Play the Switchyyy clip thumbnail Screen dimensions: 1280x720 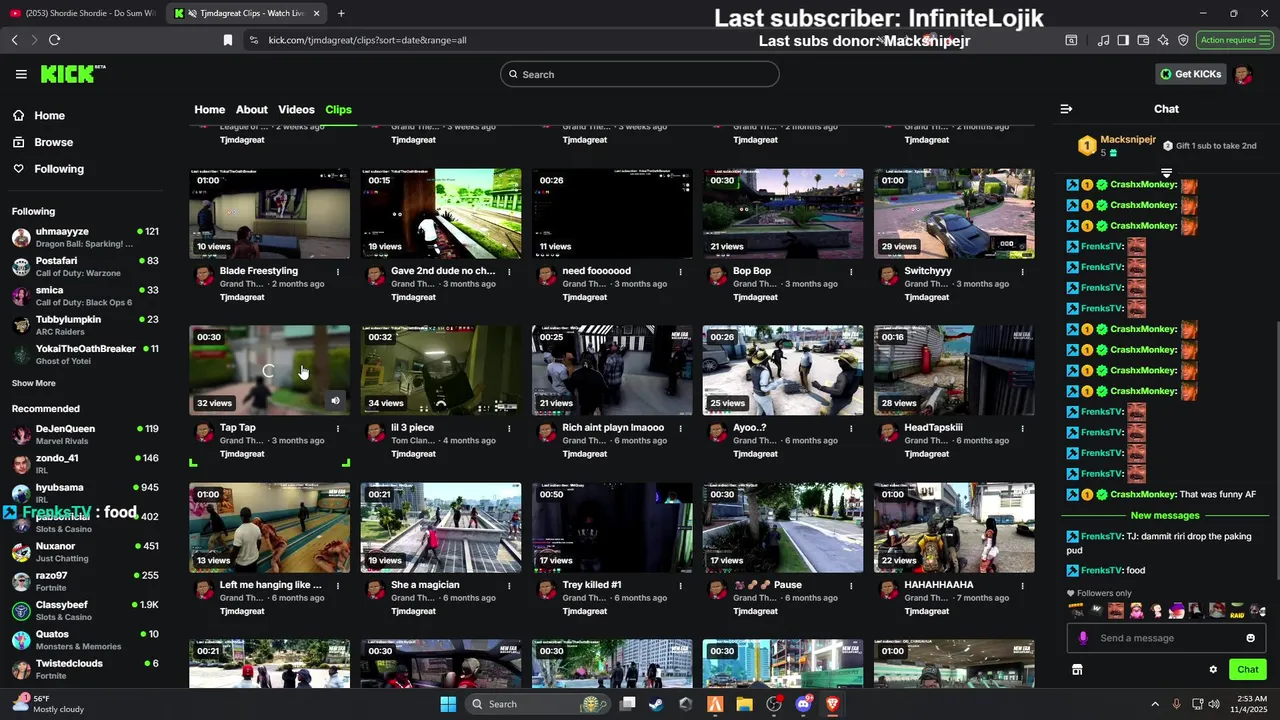954,213
